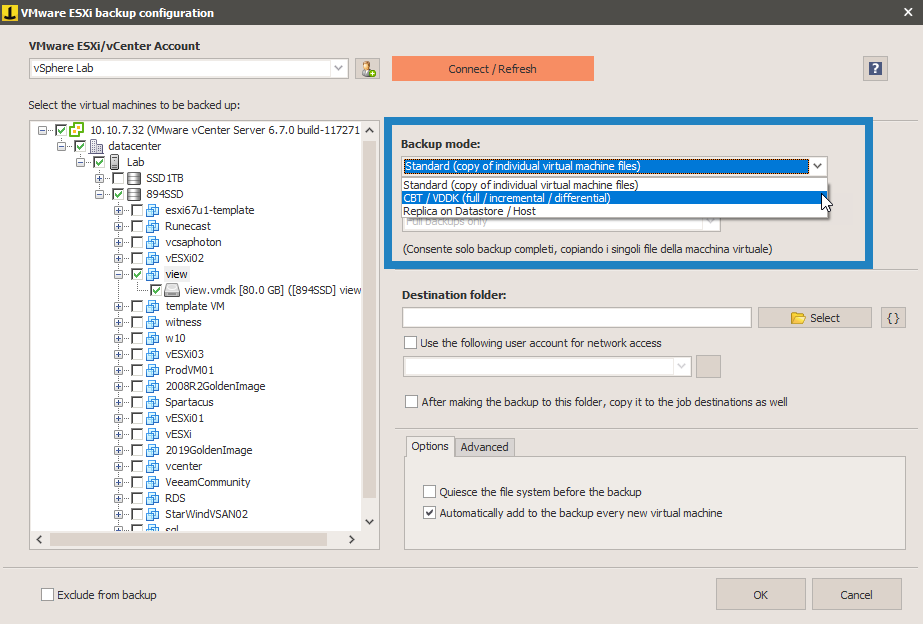Close the backup configuration dialog
This screenshot has height=624, width=923.
tap(908, 12)
